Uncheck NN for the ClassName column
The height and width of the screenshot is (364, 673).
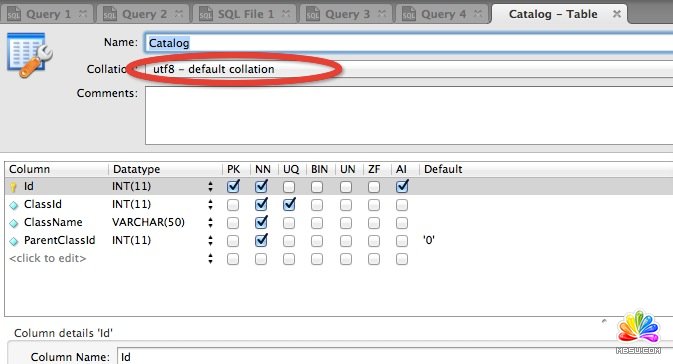[261, 222]
